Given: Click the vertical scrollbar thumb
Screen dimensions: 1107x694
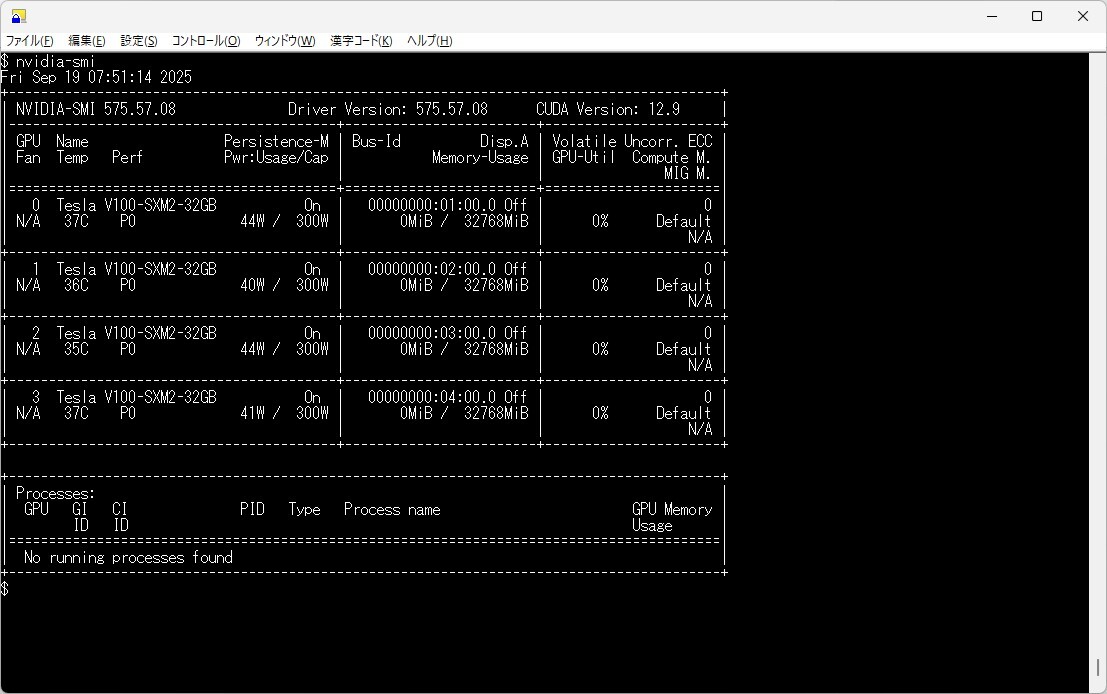Looking at the screenshot, I should click(1098, 667).
